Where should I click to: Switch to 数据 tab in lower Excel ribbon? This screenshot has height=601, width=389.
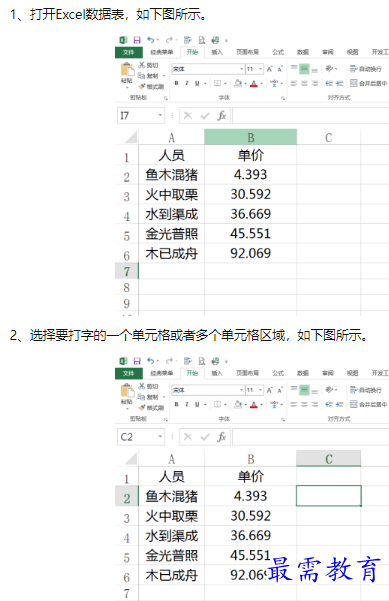[x=303, y=373]
